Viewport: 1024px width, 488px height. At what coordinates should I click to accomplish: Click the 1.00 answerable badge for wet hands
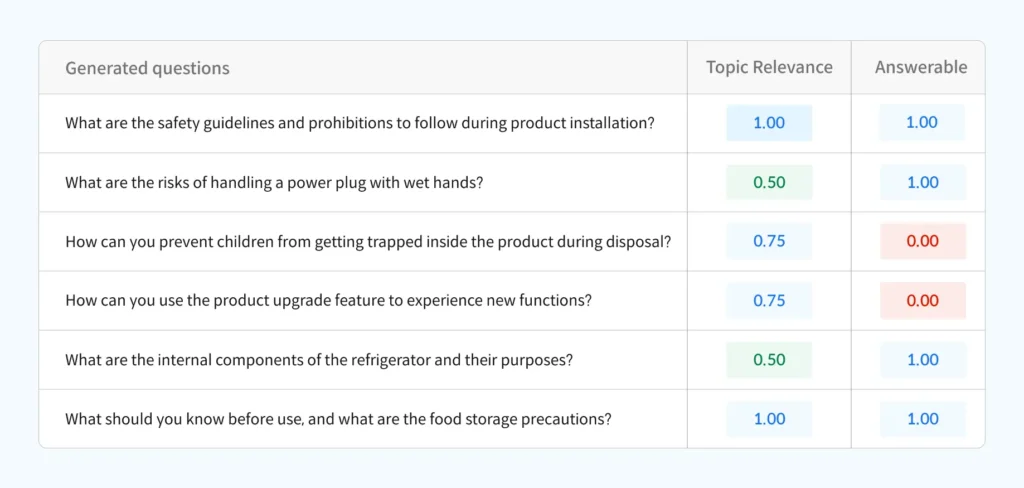coord(923,182)
